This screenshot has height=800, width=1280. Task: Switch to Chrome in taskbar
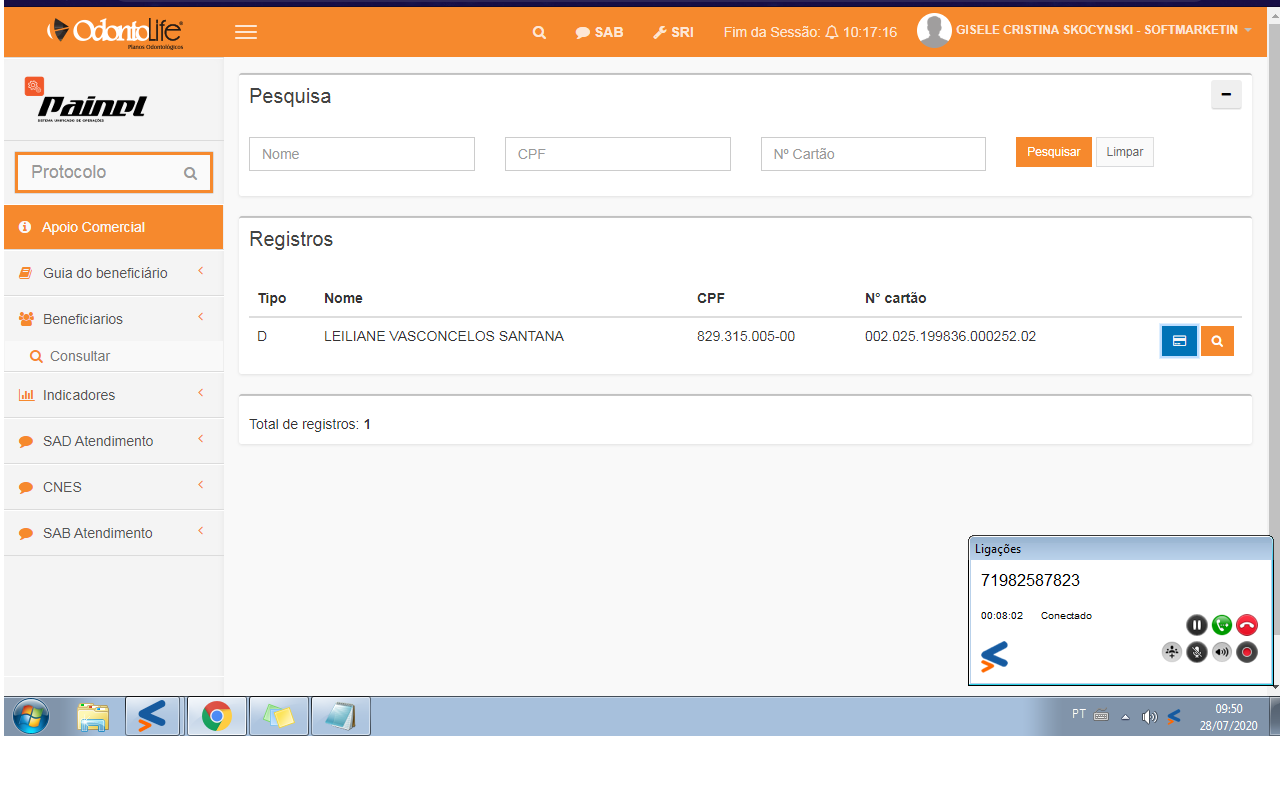coord(216,716)
